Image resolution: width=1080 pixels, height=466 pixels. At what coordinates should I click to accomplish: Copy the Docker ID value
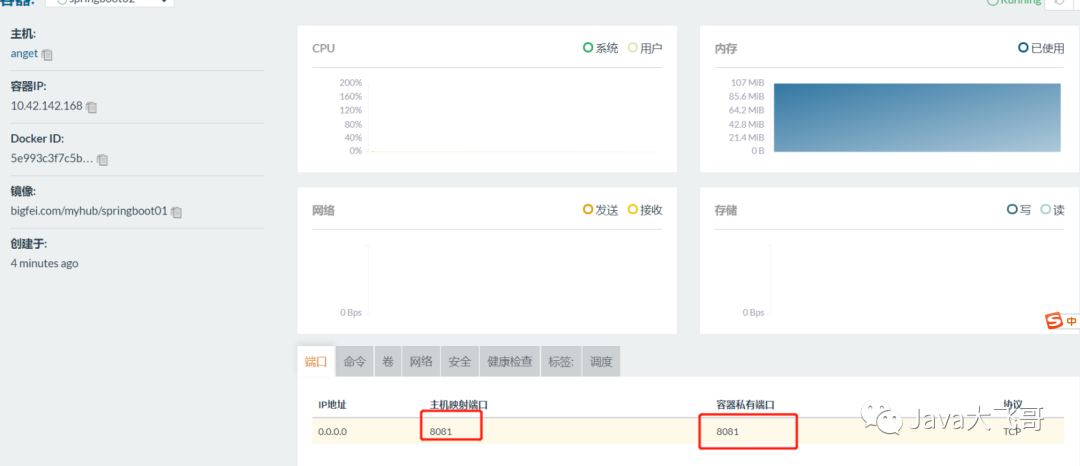click(103, 159)
